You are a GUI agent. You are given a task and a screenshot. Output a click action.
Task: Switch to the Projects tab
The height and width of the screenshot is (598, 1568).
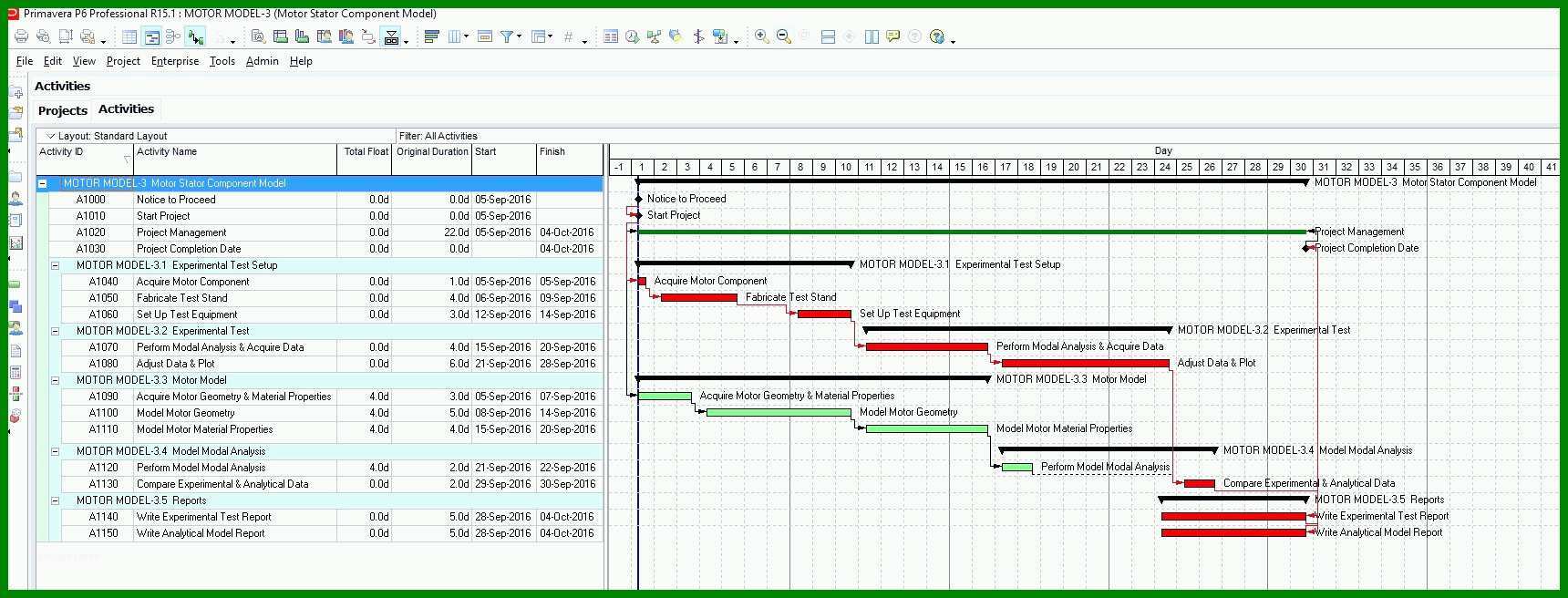click(63, 110)
